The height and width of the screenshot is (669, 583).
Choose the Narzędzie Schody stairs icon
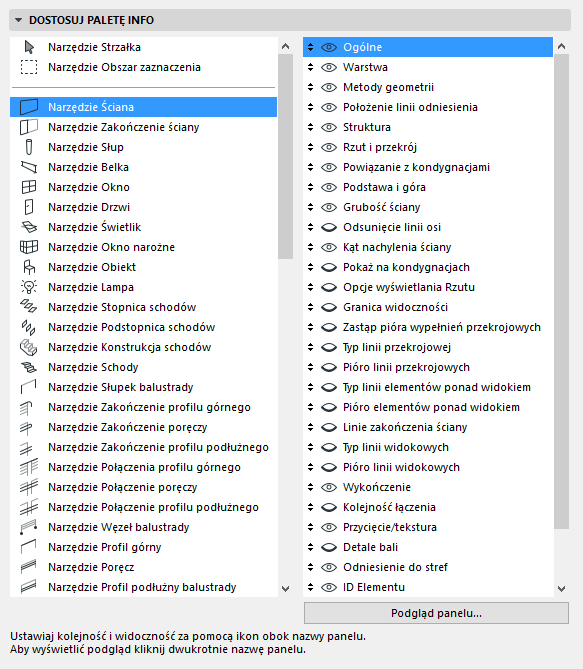29,367
